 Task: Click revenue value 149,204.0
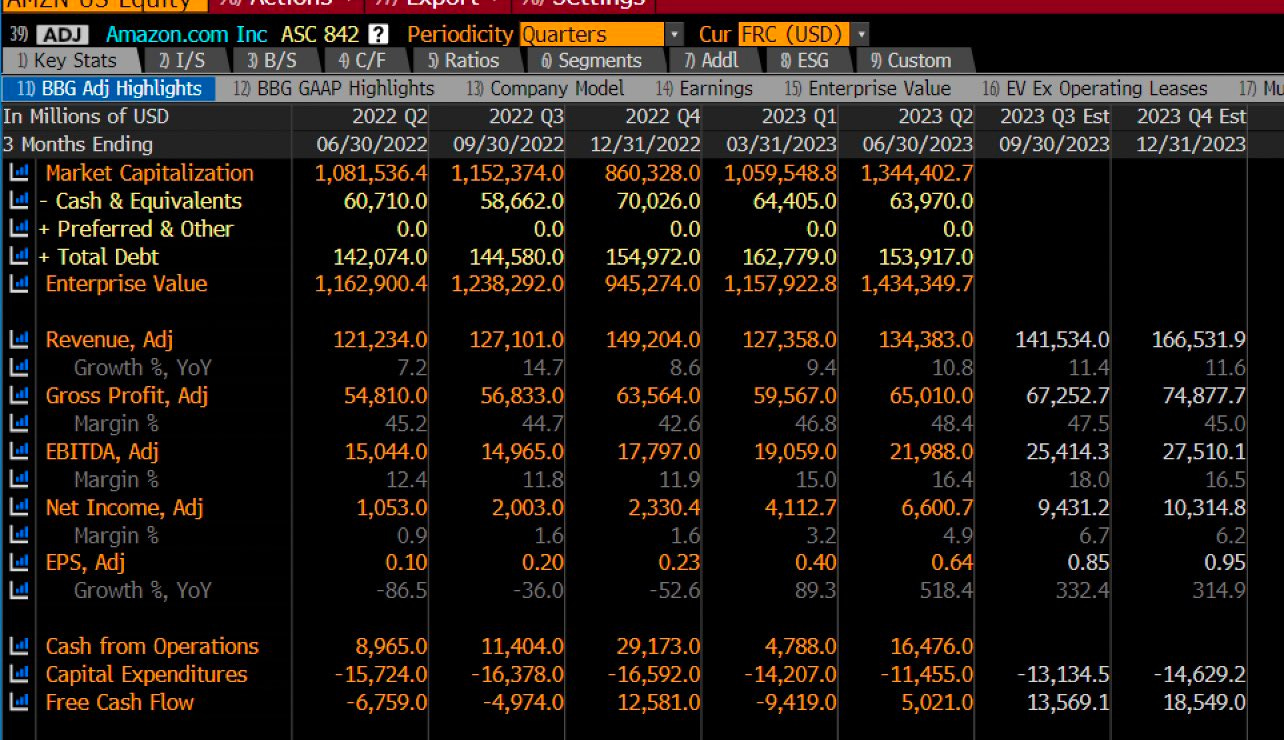[x=653, y=340]
